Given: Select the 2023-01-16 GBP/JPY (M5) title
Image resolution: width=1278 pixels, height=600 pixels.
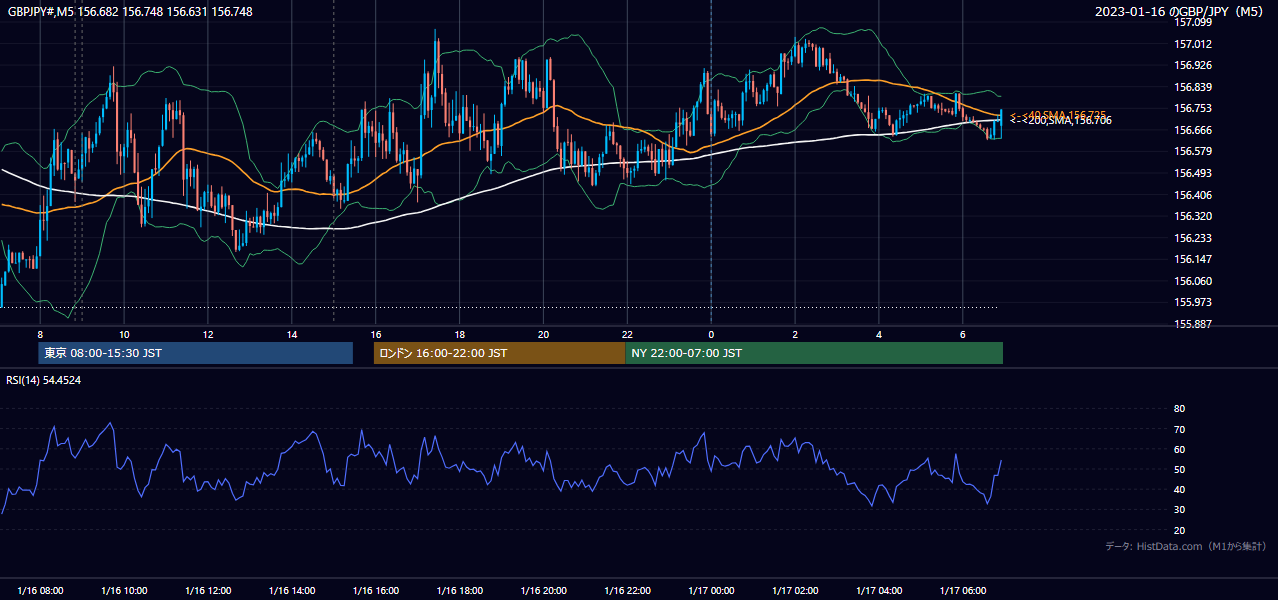Looking at the screenshot, I should click(x=1181, y=12).
